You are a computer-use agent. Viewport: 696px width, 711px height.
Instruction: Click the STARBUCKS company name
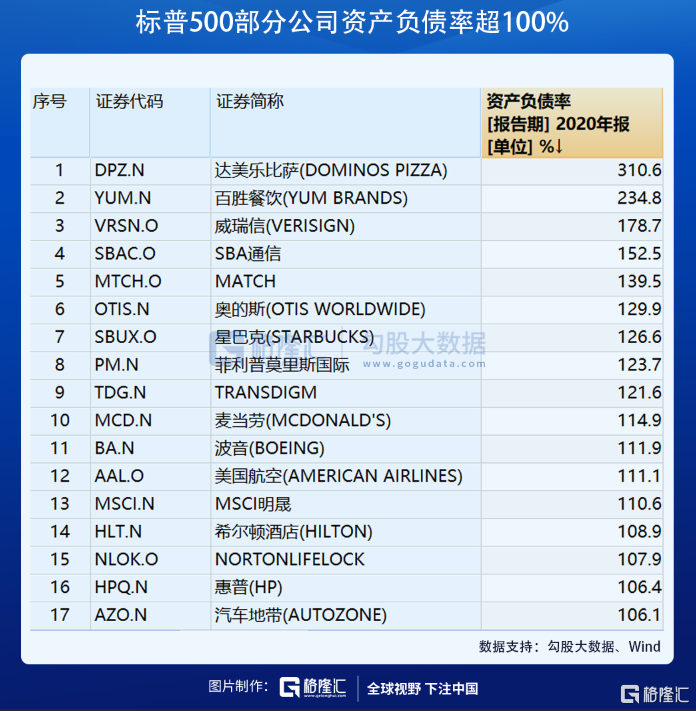point(294,337)
